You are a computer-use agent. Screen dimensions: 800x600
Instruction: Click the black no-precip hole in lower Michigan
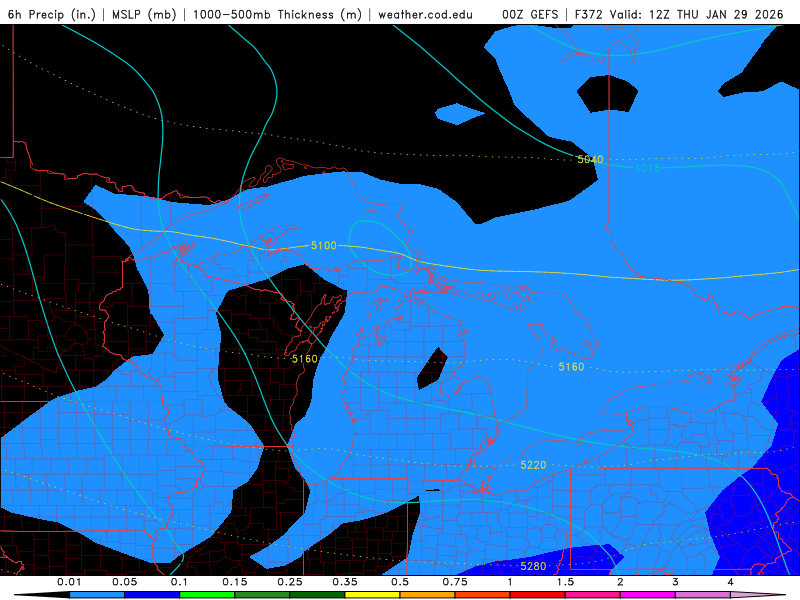pos(432,368)
